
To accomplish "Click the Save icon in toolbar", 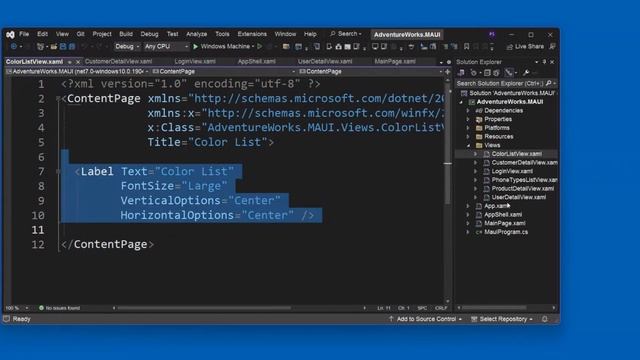I will (63, 47).
